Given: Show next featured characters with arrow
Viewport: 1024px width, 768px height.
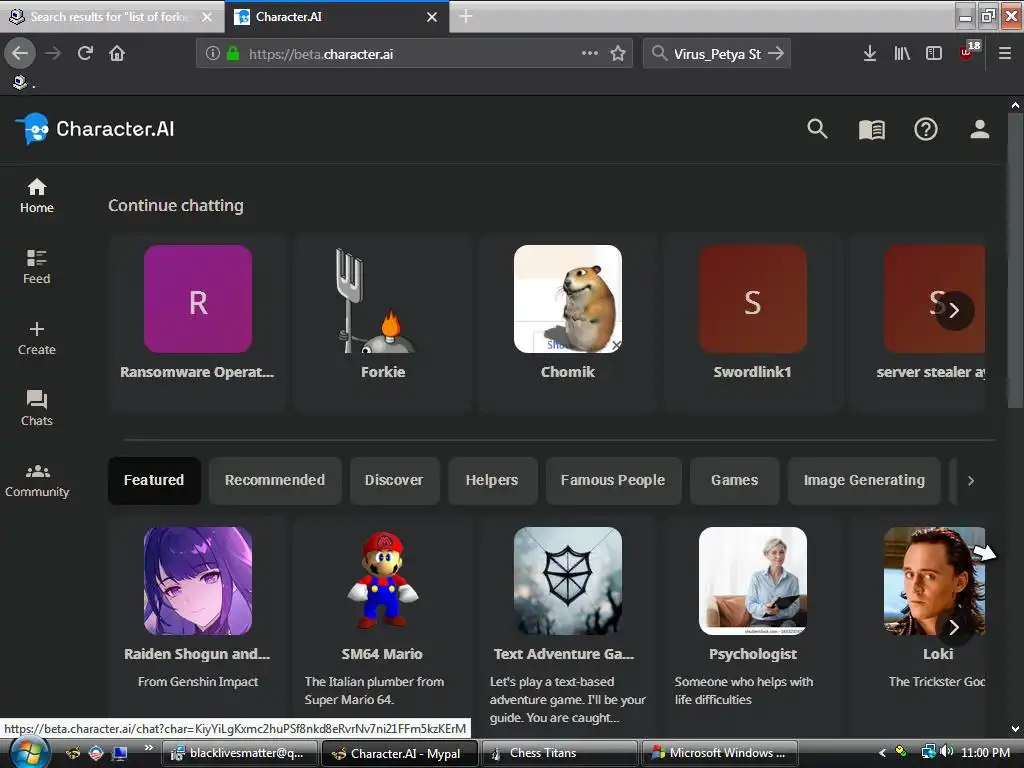Looking at the screenshot, I should (x=954, y=628).
